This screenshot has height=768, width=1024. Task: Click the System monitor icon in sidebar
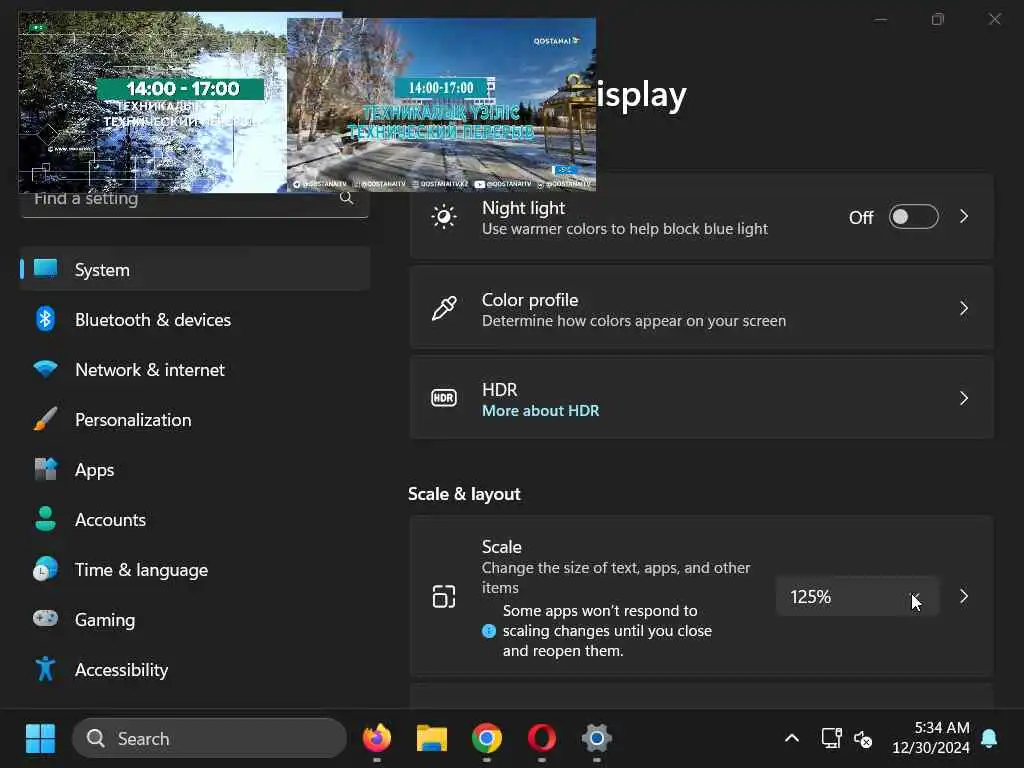(45, 268)
